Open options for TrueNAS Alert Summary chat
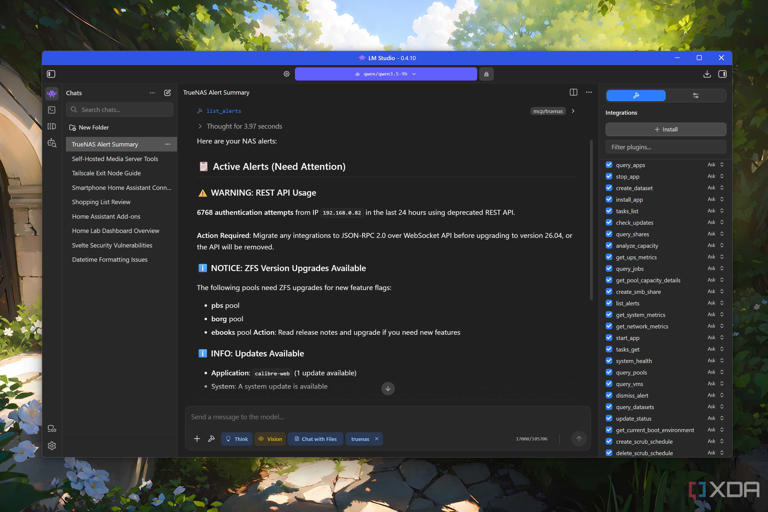The image size is (768, 512). pyautogui.click(x=168, y=145)
